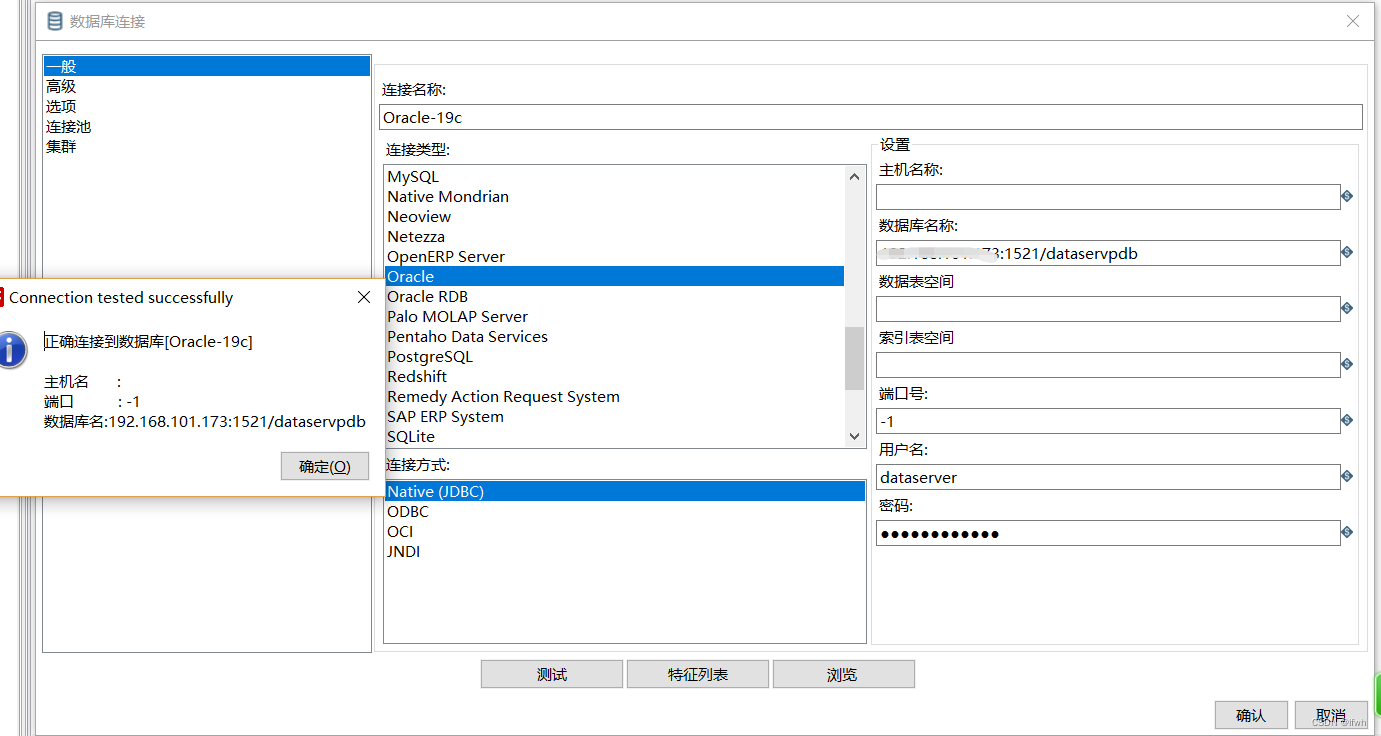
Task: Click the info icon in success dialog
Action: click(11, 350)
